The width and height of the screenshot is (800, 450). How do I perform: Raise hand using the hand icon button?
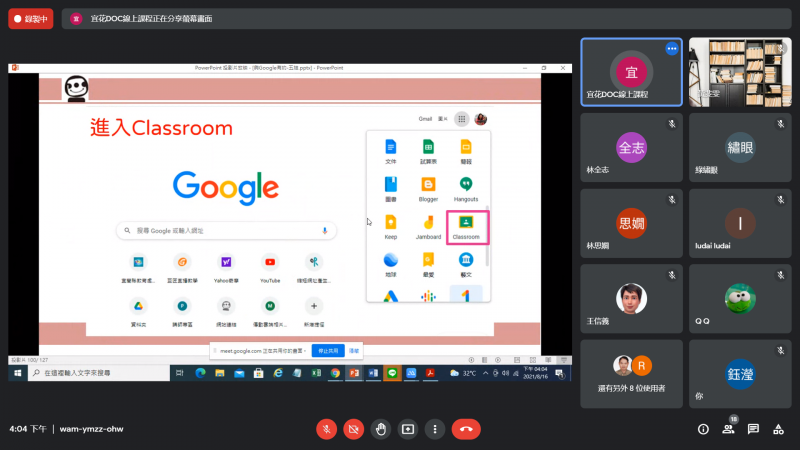pos(381,429)
